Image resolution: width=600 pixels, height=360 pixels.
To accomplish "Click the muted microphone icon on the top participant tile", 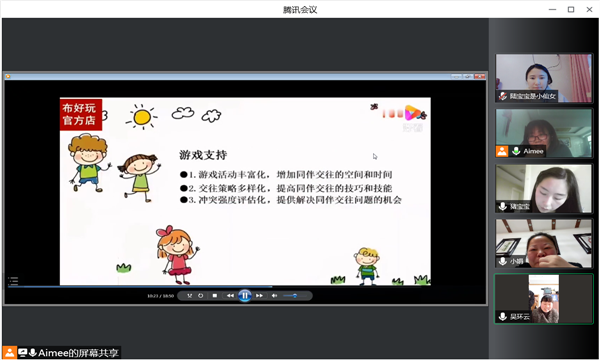I will click(x=502, y=96).
